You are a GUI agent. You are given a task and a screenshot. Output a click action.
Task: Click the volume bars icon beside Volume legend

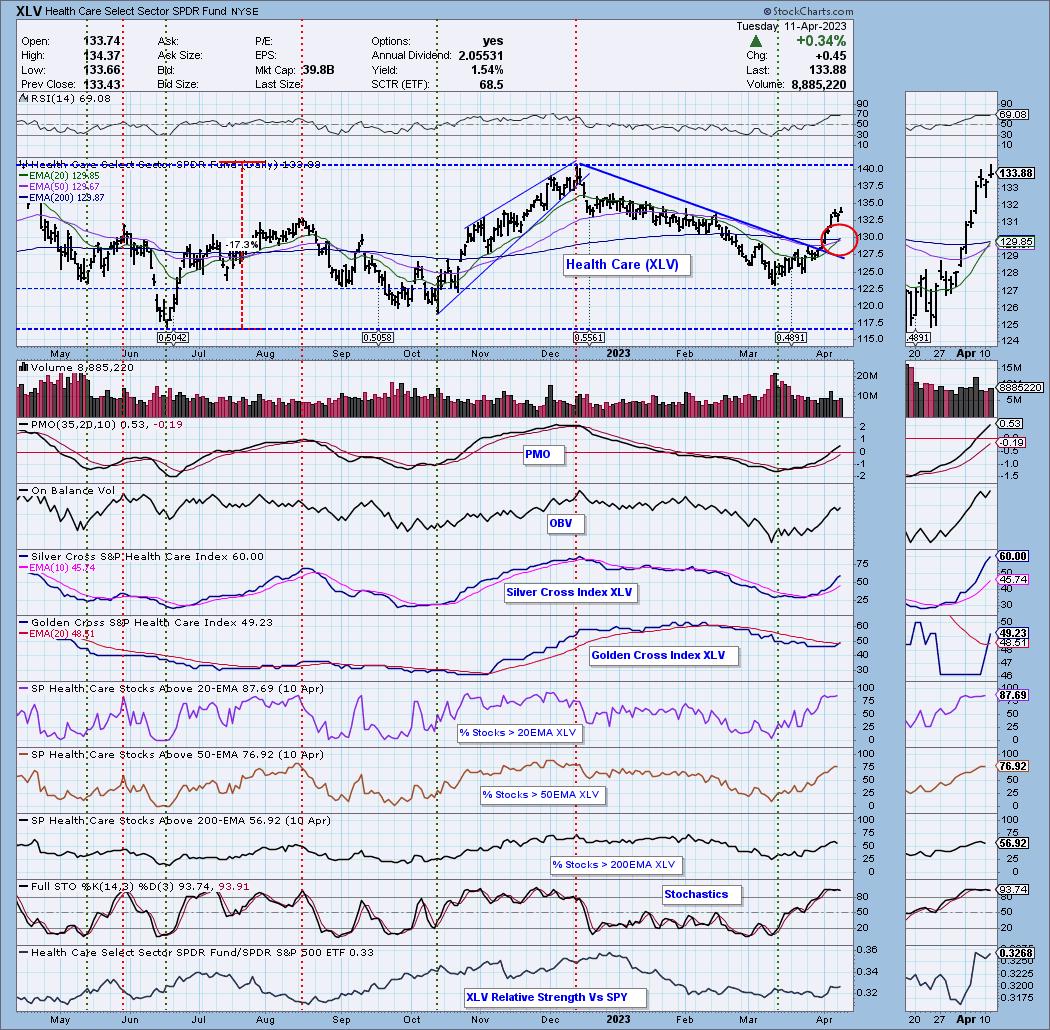point(23,367)
